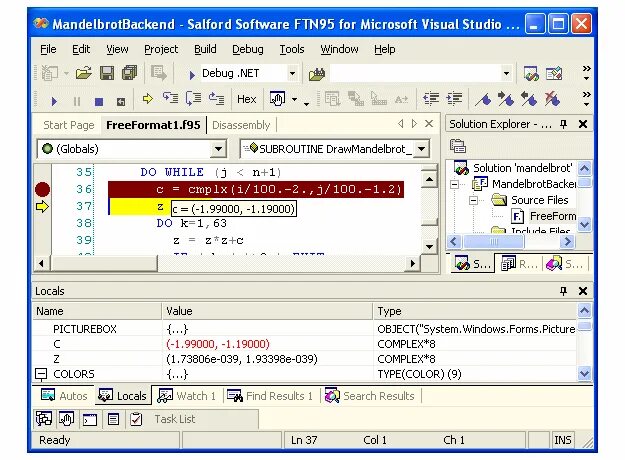The height and width of the screenshot is (460, 625).
Task: Click the code editor horizontal scrollbar thumb
Action: (x=105, y=263)
